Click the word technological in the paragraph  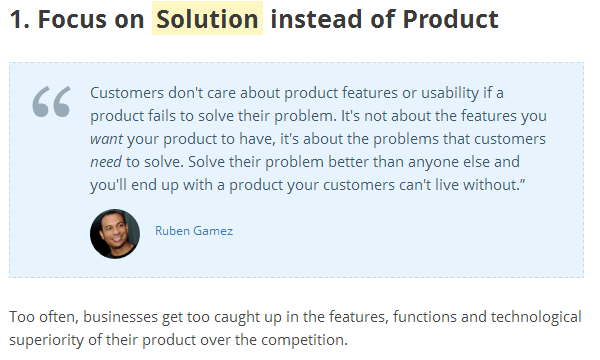coord(536,317)
